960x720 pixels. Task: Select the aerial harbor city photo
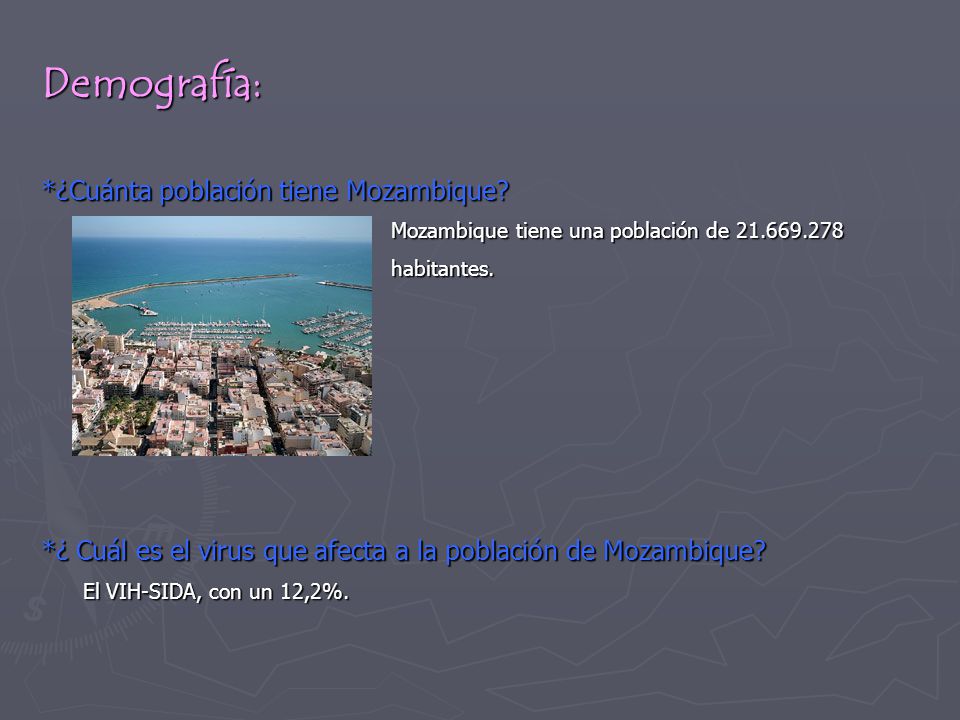[222, 336]
